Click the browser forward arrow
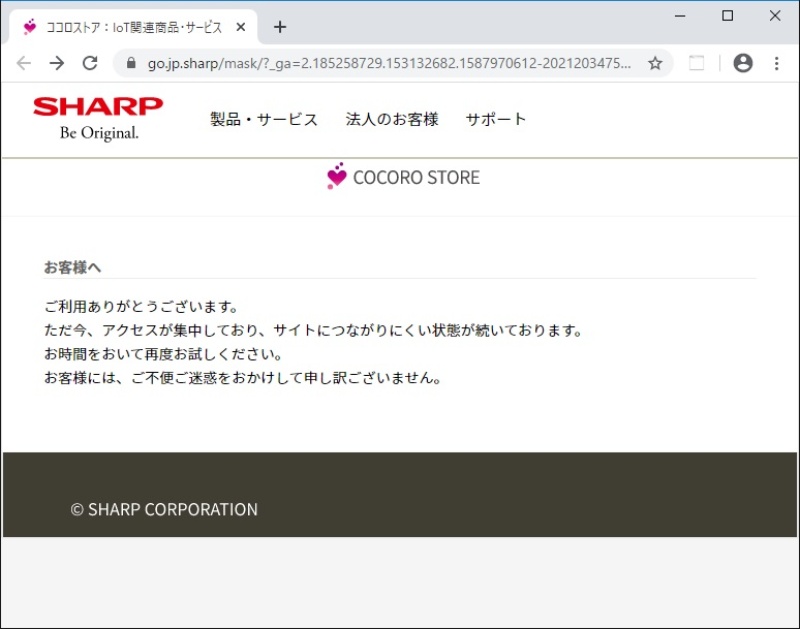Image resolution: width=800 pixels, height=629 pixels. (57, 63)
